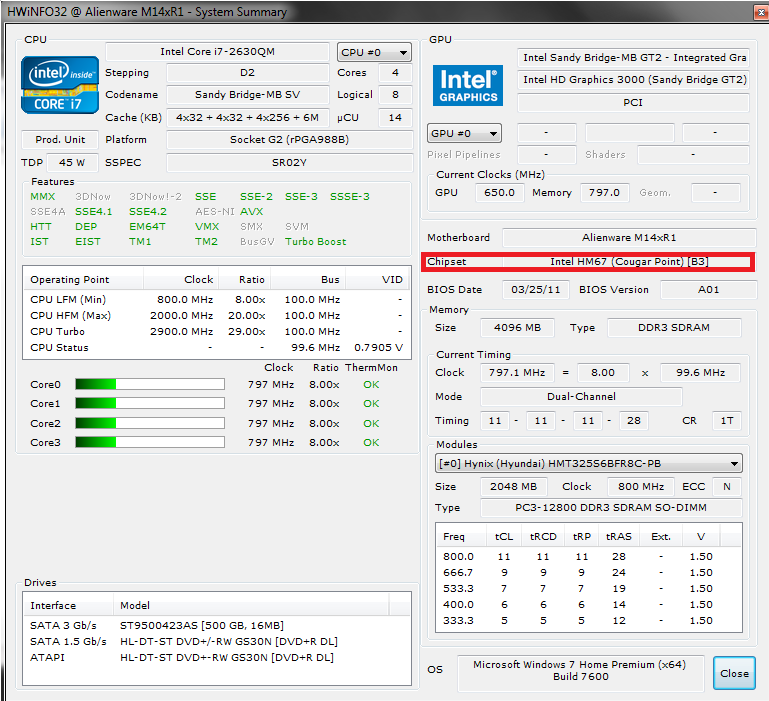Screen dimensions: 769x701
Task: Click the GPU memory clock value 797.0
Action: tap(605, 193)
